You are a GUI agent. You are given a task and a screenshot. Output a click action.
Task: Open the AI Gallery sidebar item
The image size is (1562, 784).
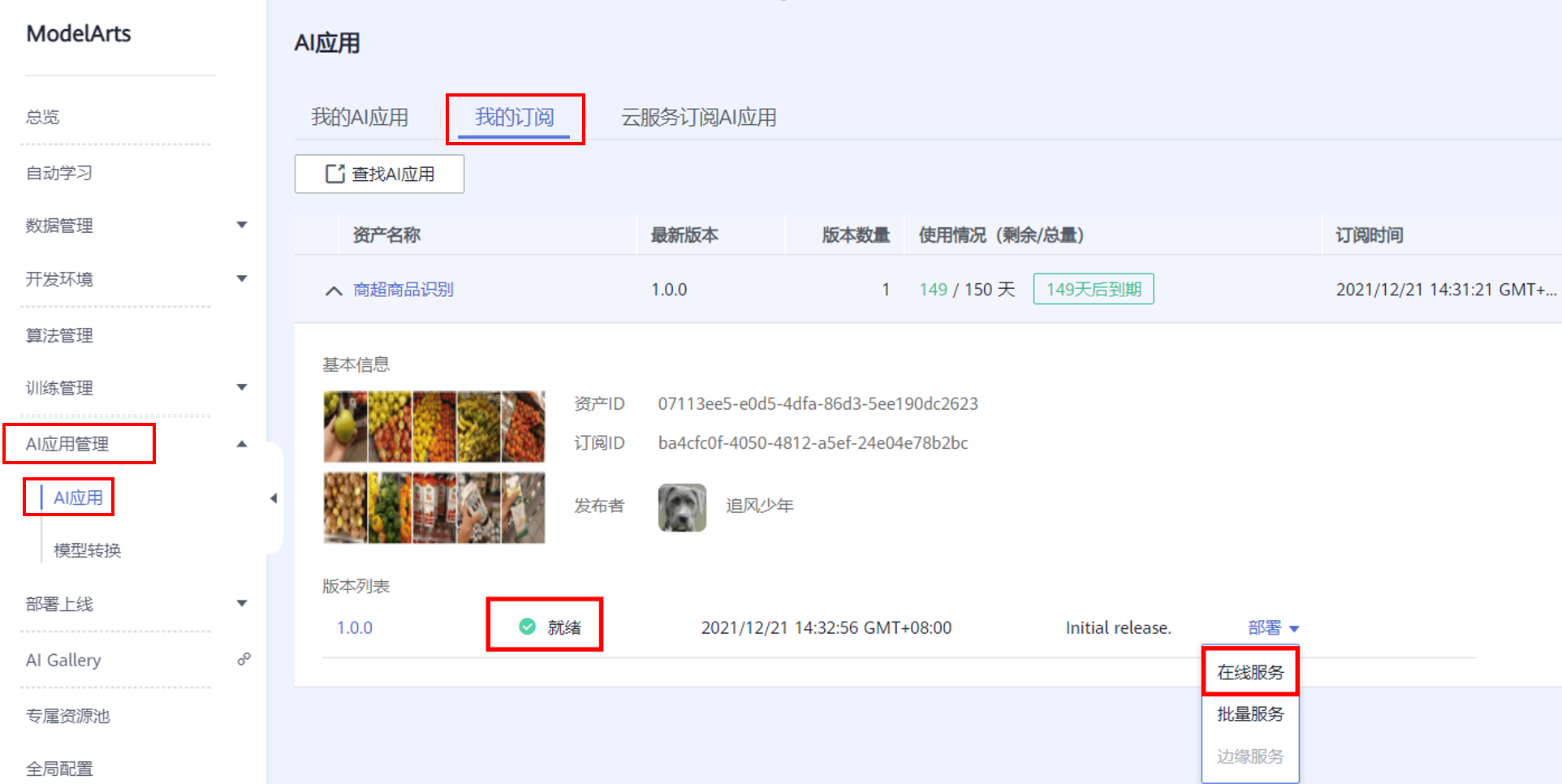tap(63, 660)
